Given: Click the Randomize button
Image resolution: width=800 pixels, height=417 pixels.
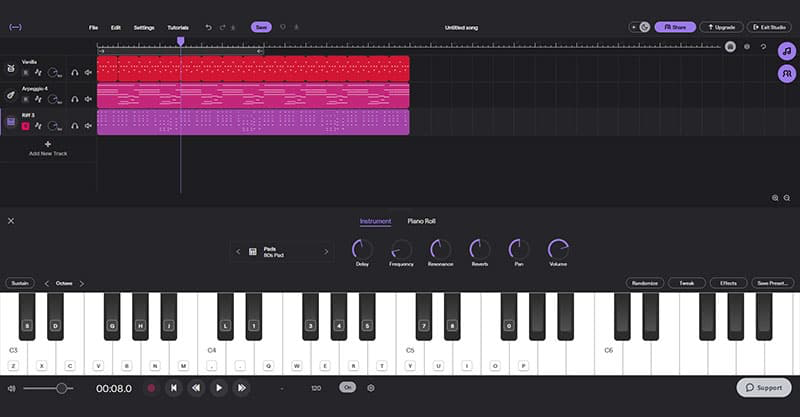Looking at the screenshot, I should coord(645,283).
